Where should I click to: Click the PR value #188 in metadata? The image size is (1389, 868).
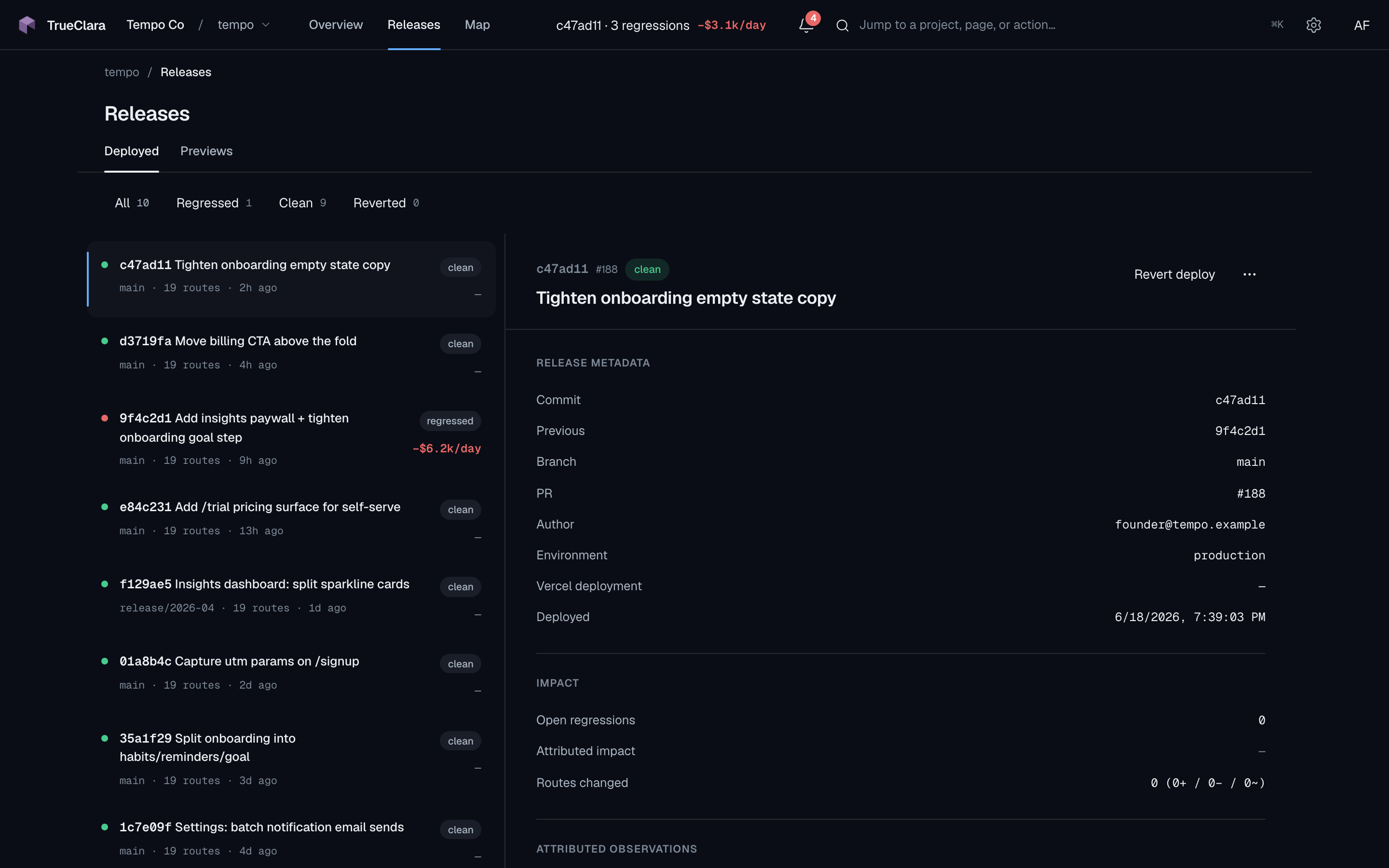(x=1251, y=493)
